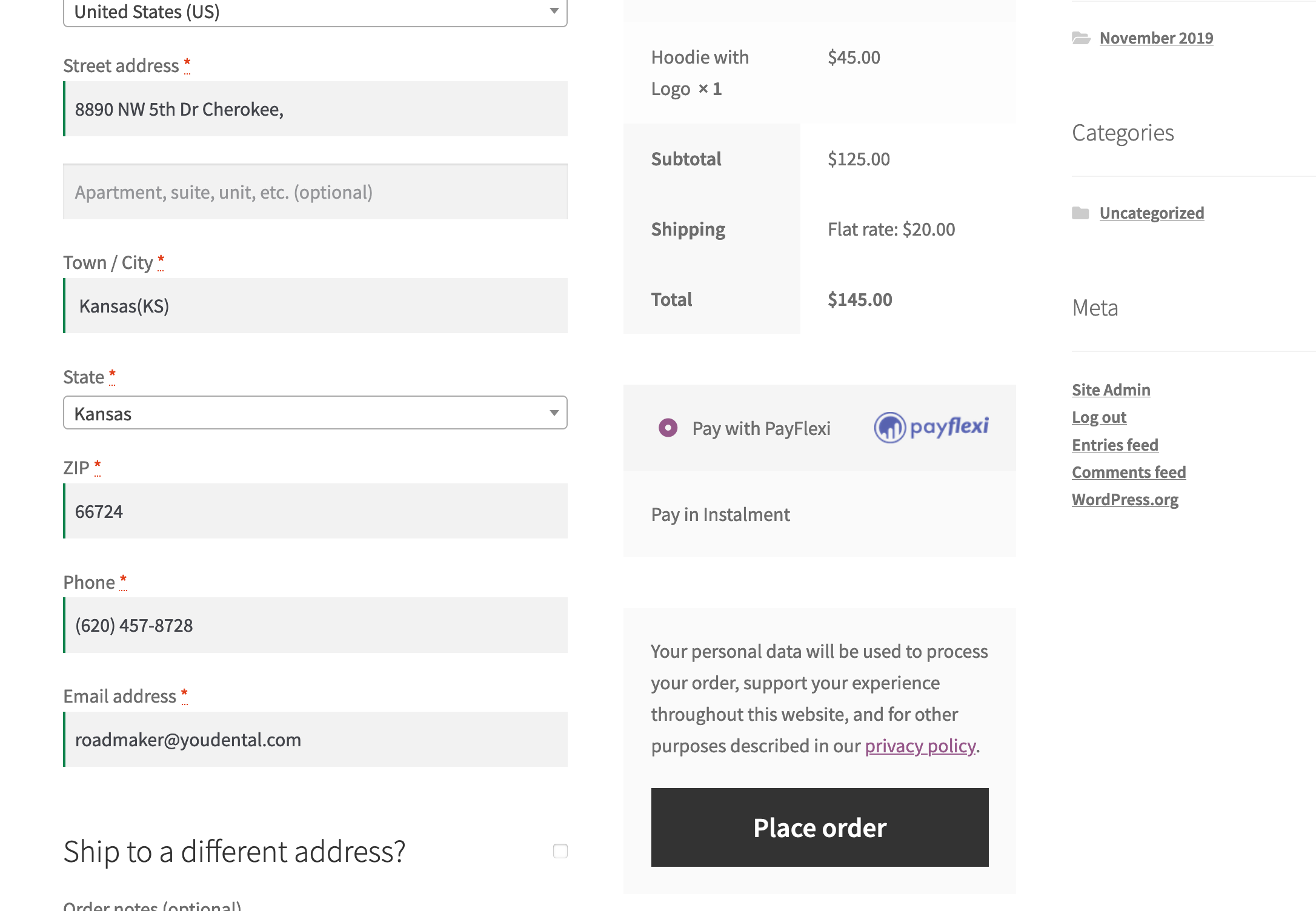Visit the WordPress.org link
The width and height of the screenshot is (1316, 911).
[1125, 500]
